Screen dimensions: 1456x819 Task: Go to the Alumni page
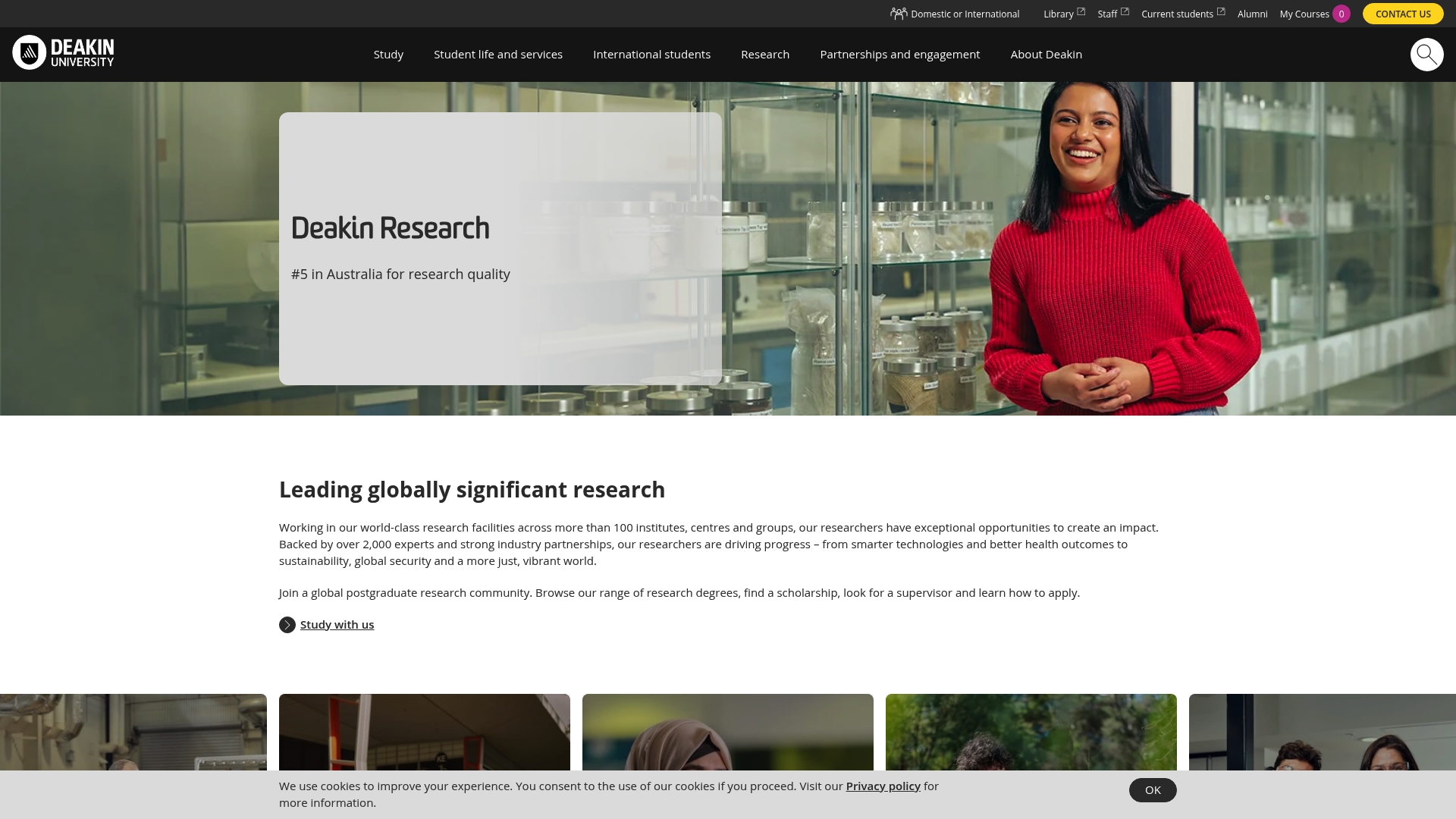pos(1252,14)
